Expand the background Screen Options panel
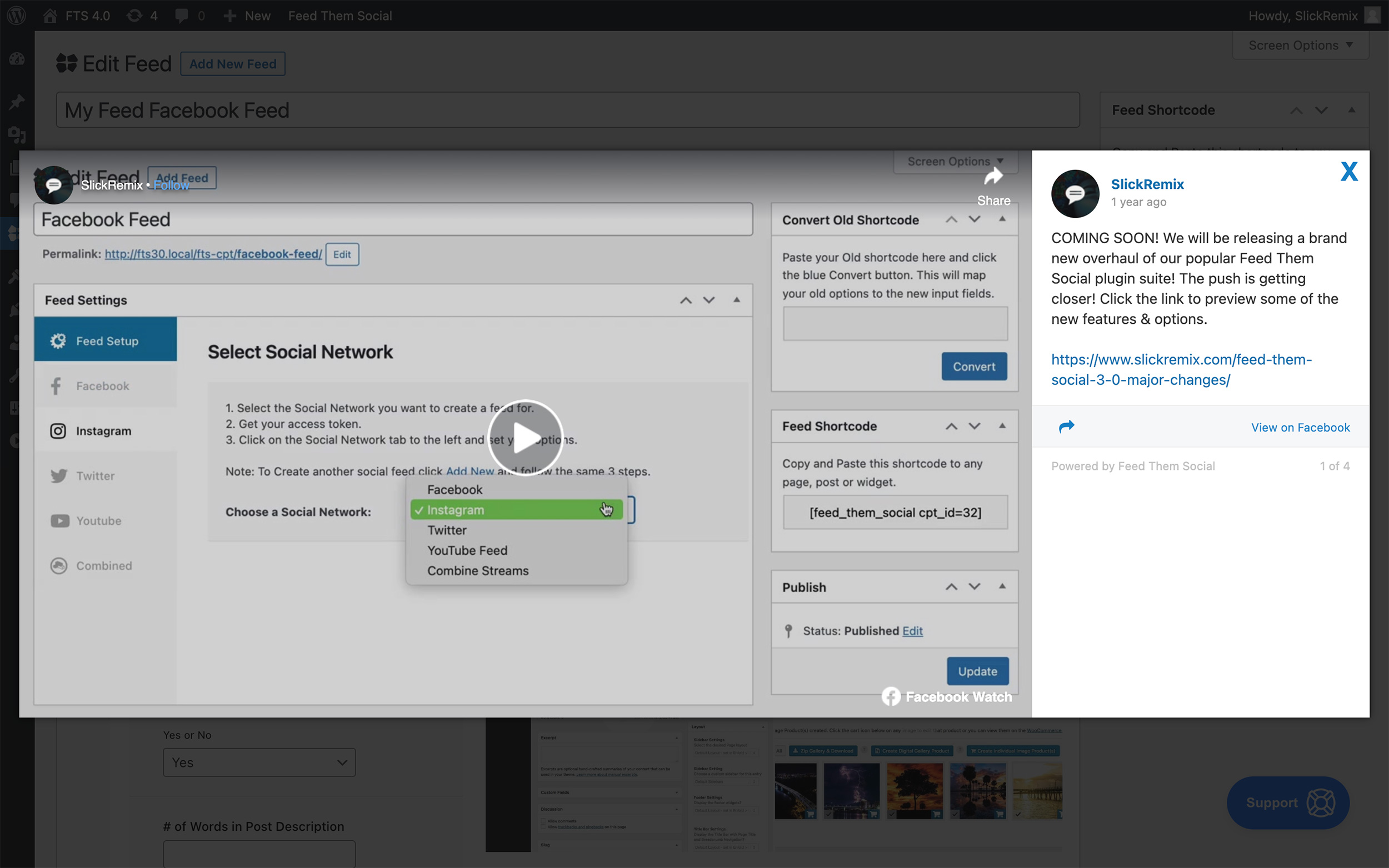Image resolution: width=1389 pixels, height=868 pixels. 1300,46
